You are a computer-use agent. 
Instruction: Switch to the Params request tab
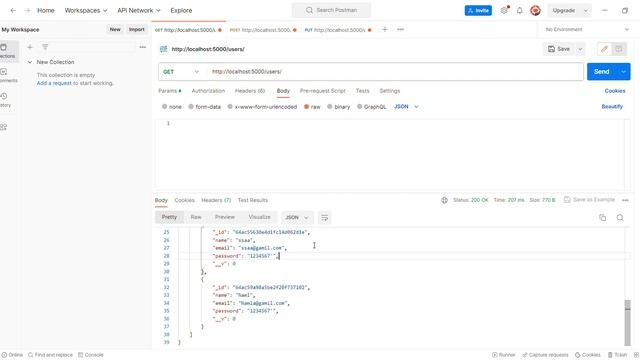click(169, 91)
